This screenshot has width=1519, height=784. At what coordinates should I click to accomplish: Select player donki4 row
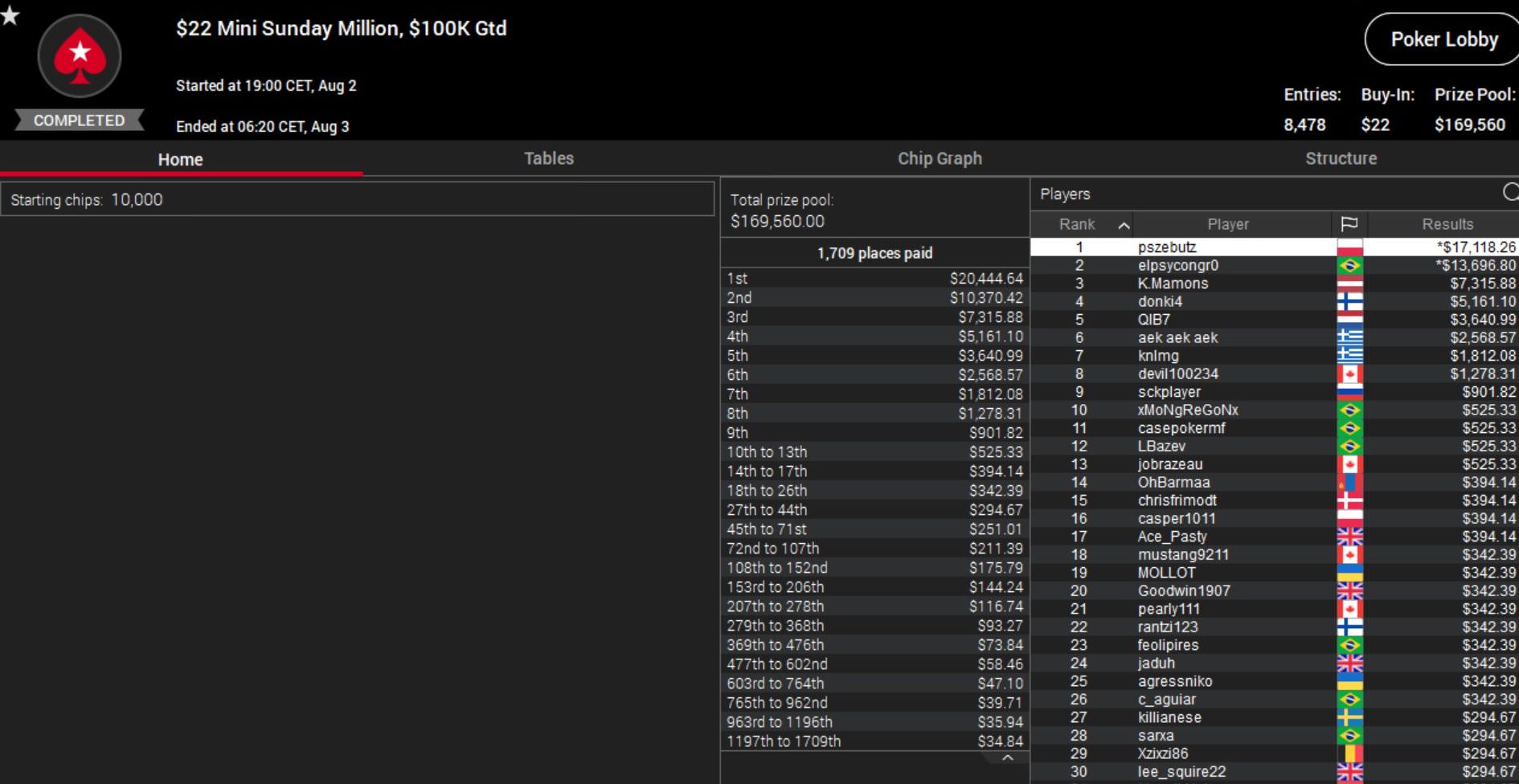(x=1160, y=302)
